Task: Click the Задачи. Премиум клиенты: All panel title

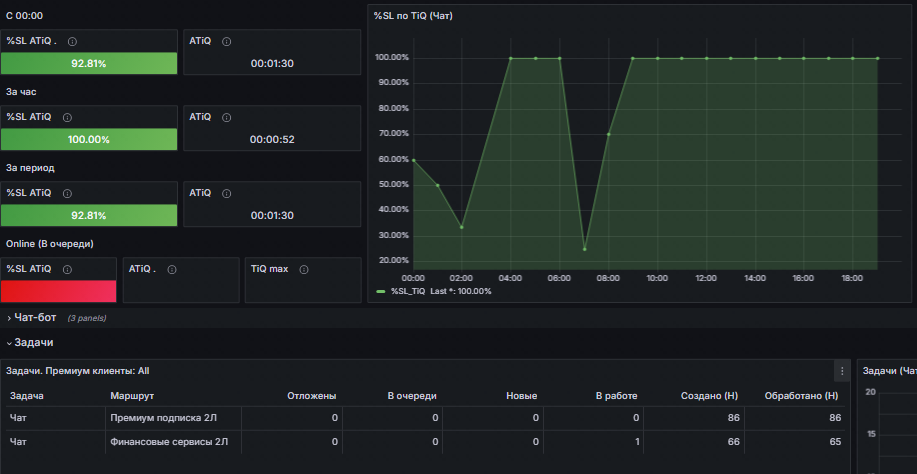Action: pos(78,371)
